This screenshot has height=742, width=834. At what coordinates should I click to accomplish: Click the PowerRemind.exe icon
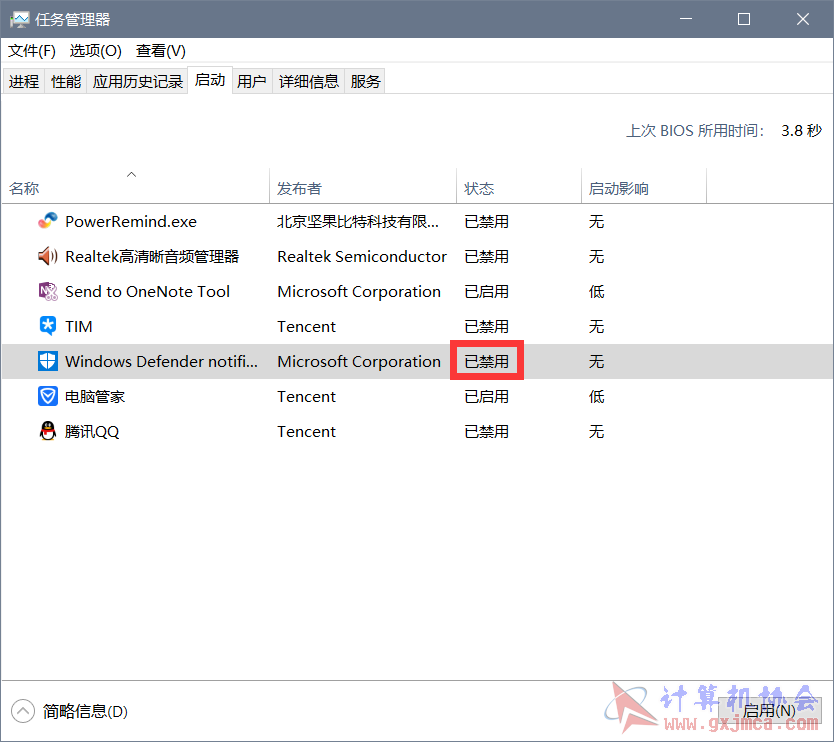tap(47, 221)
